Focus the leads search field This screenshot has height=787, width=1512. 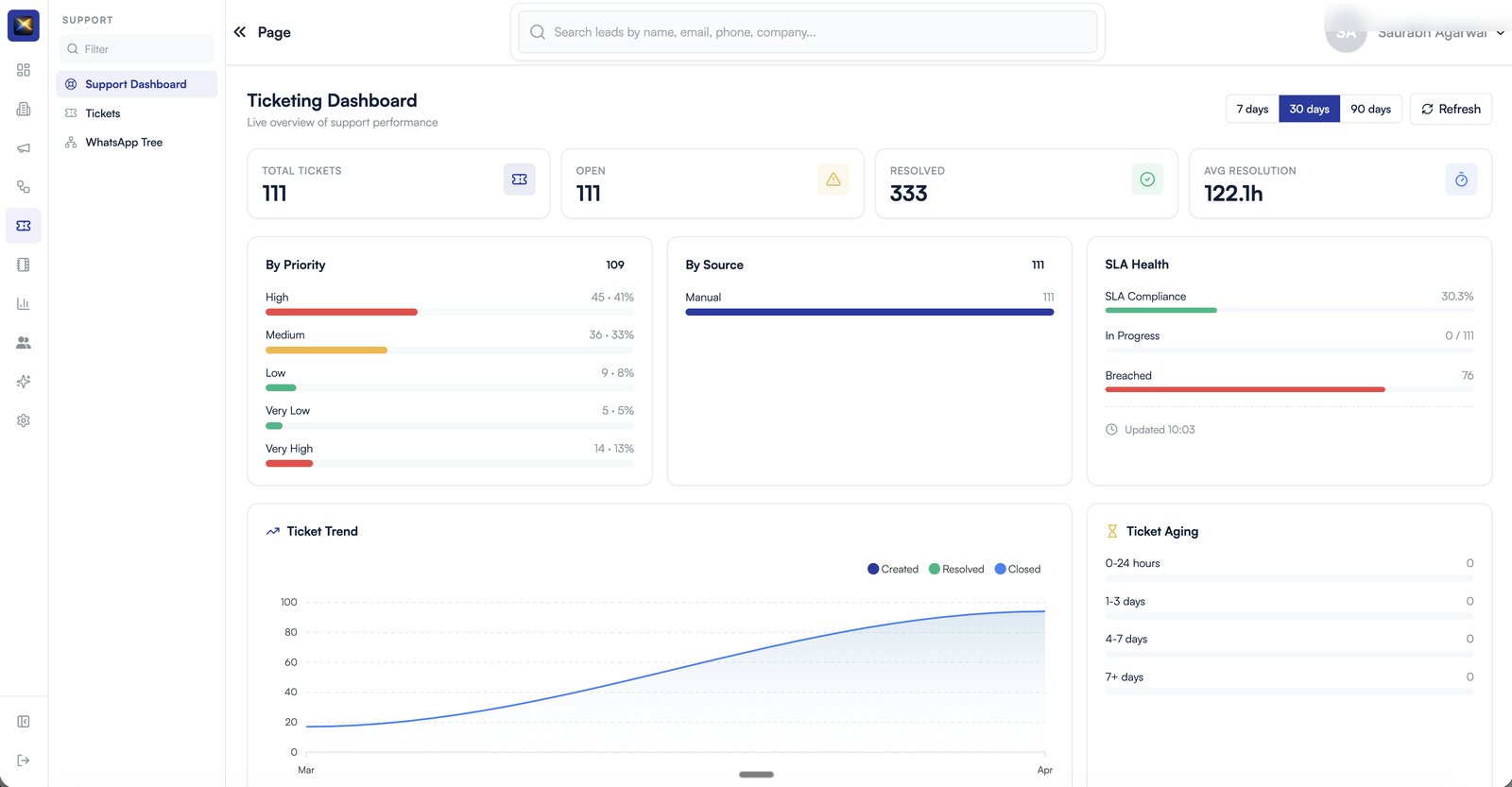pos(808,32)
